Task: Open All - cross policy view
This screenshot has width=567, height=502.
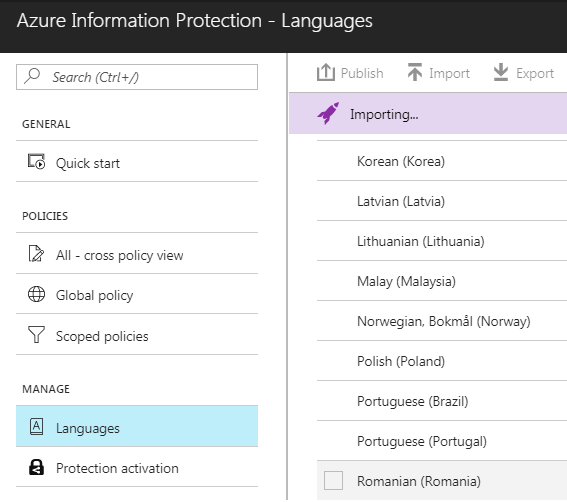Action: tap(137, 254)
